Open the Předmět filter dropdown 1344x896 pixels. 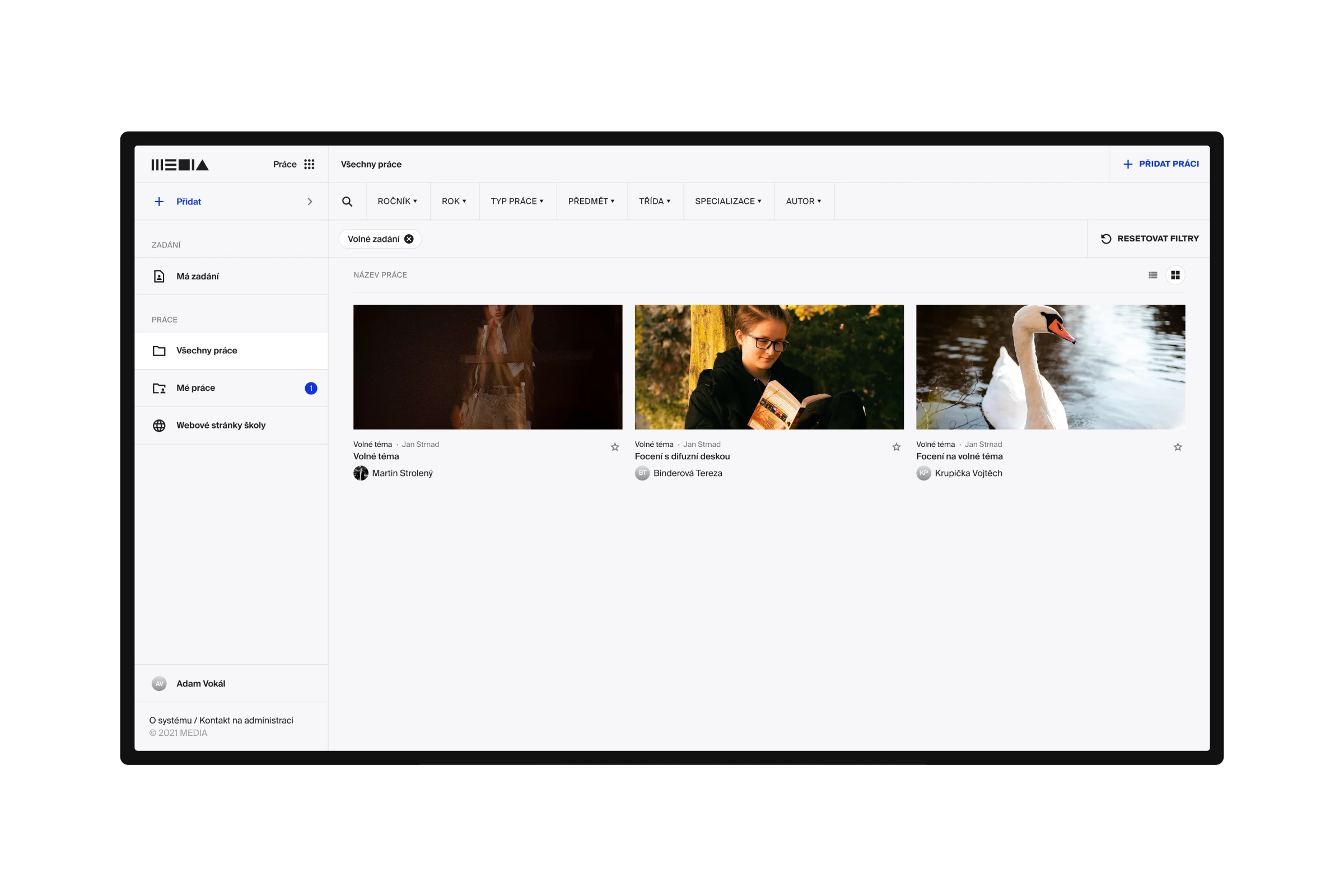pyautogui.click(x=592, y=201)
